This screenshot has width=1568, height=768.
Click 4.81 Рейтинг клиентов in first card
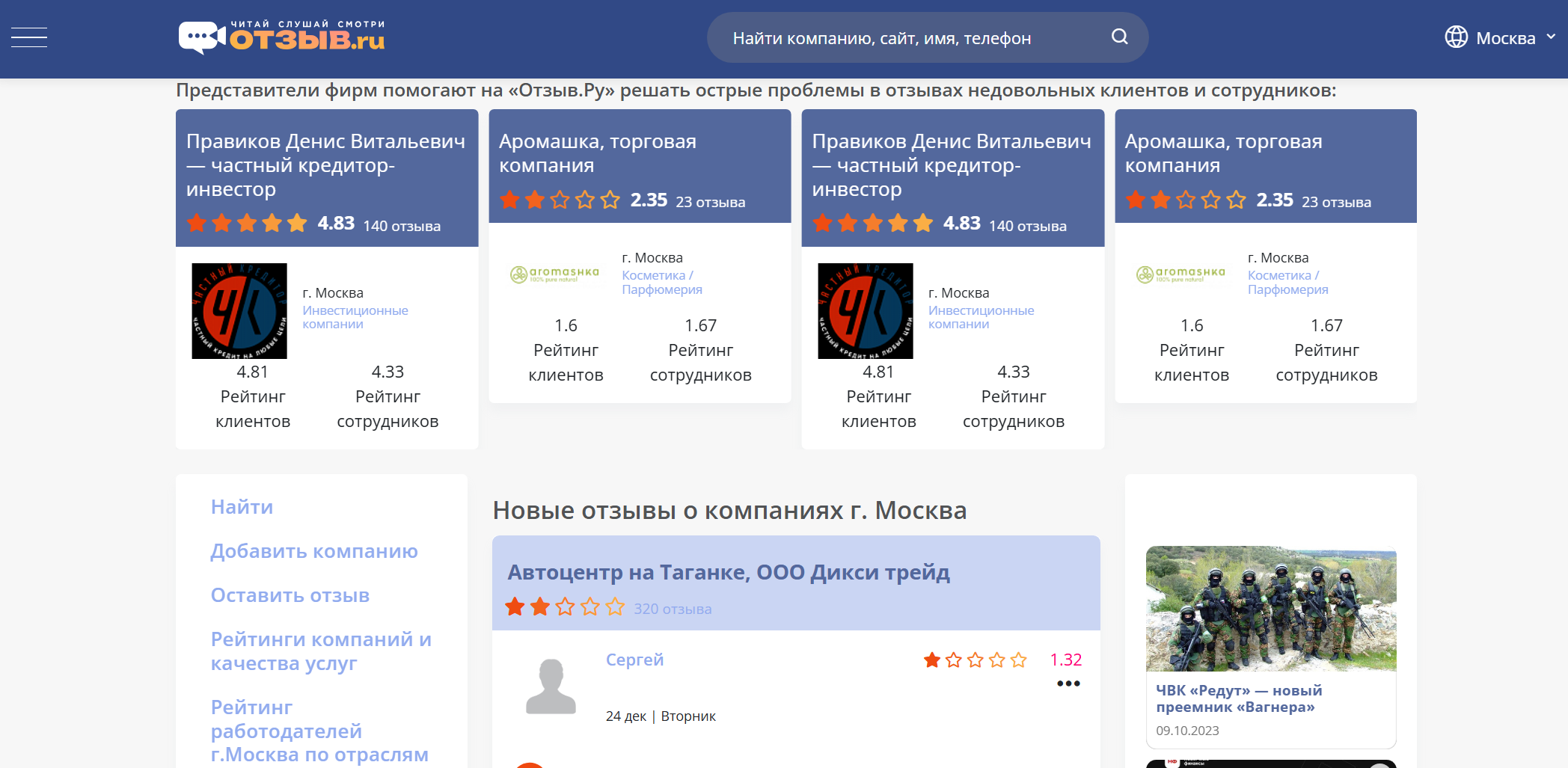253,396
